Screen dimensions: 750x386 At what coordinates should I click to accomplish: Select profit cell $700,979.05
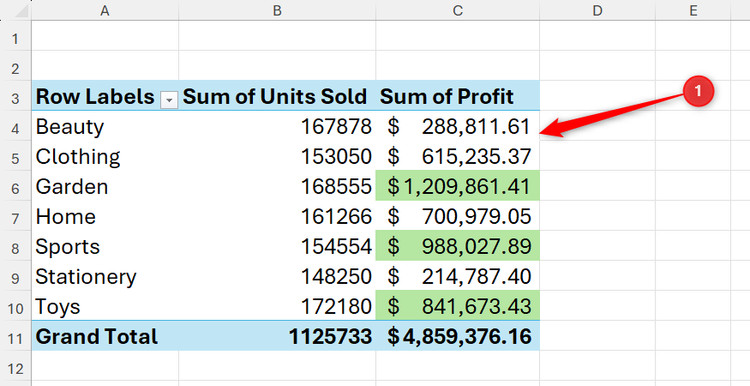(458, 216)
